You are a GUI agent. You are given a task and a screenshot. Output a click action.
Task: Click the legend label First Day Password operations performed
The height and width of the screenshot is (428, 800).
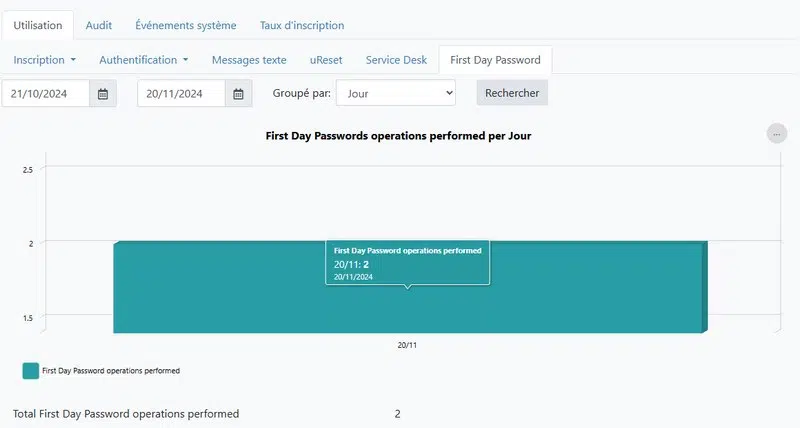[111, 371]
